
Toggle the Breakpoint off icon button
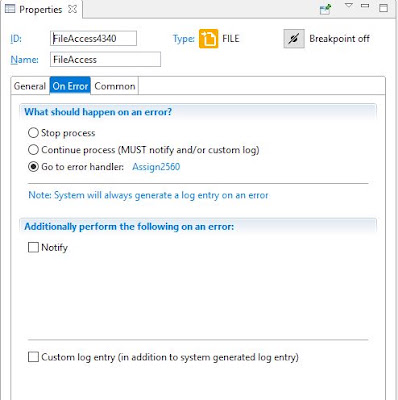(294, 39)
